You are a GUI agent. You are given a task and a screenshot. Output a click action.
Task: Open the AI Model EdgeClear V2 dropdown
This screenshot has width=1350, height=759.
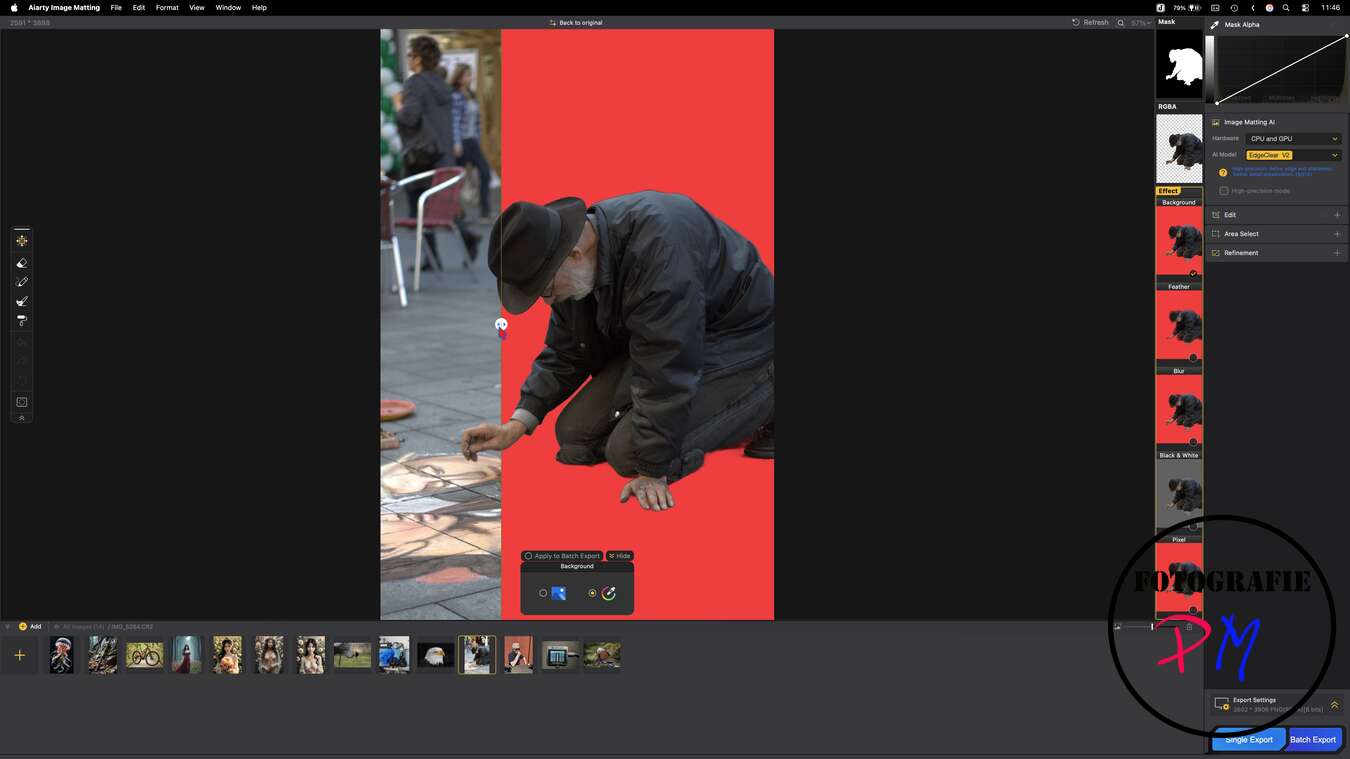tap(1293, 155)
